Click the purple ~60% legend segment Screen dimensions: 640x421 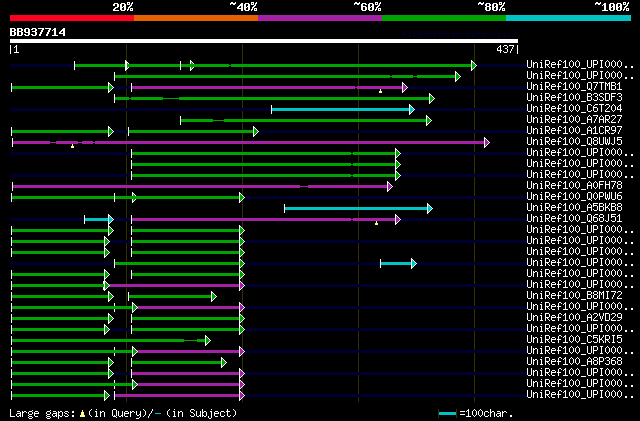[x=320, y=18]
